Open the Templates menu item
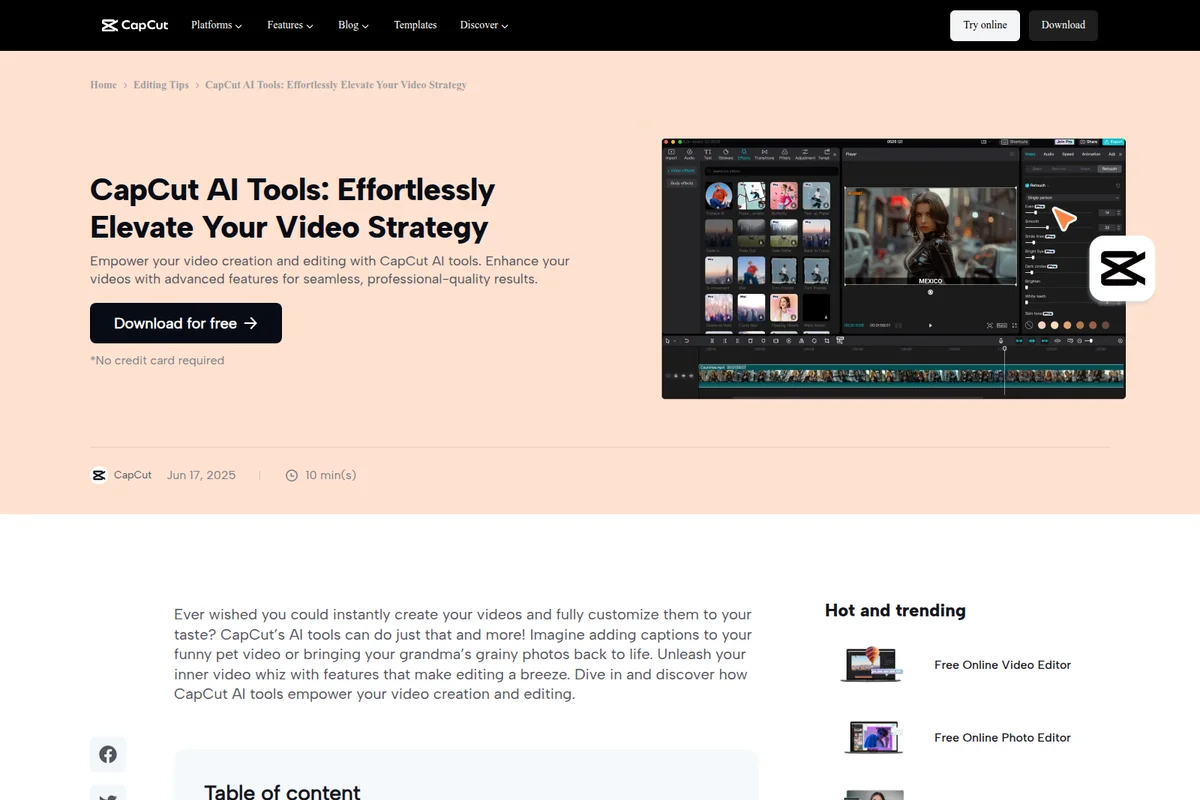 pos(415,25)
